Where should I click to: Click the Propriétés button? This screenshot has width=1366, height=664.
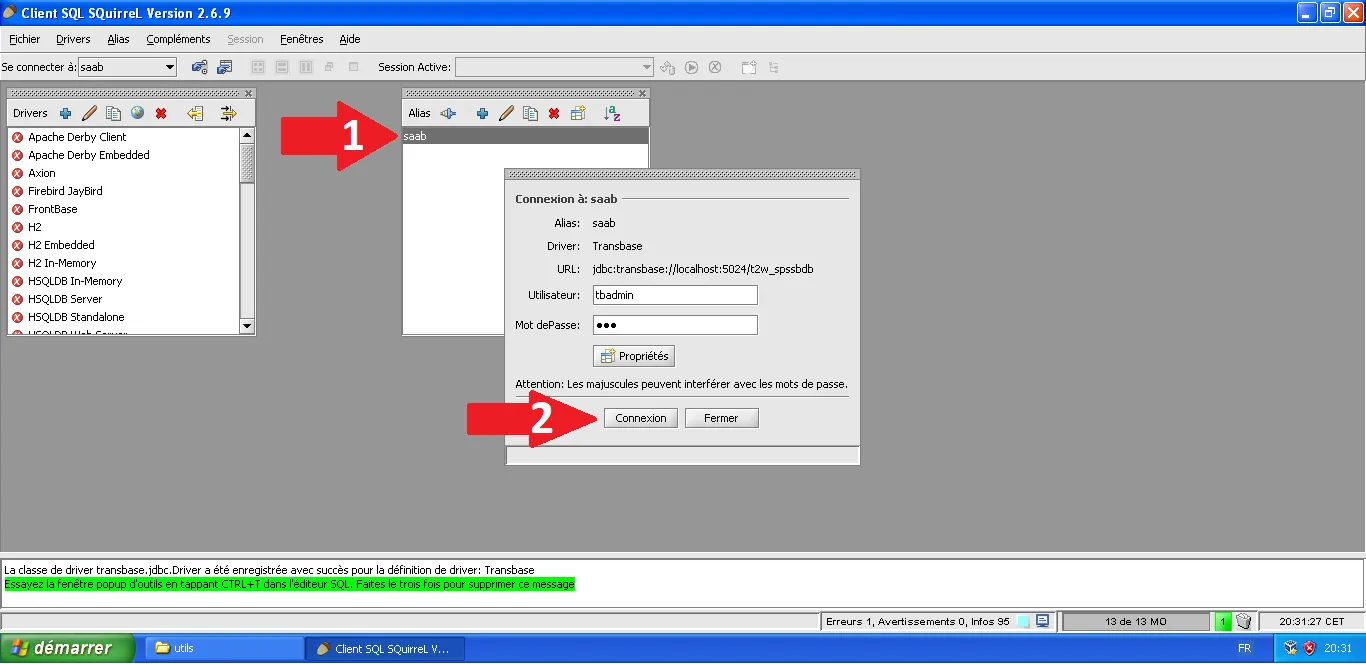click(x=633, y=356)
